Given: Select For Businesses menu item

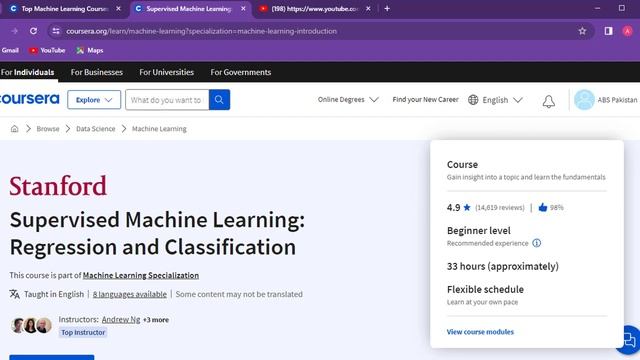Looking at the screenshot, I should 96,72.
